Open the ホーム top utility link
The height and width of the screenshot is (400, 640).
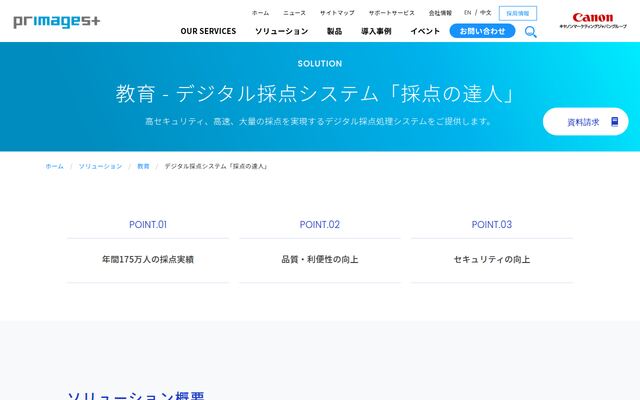(260, 13)
